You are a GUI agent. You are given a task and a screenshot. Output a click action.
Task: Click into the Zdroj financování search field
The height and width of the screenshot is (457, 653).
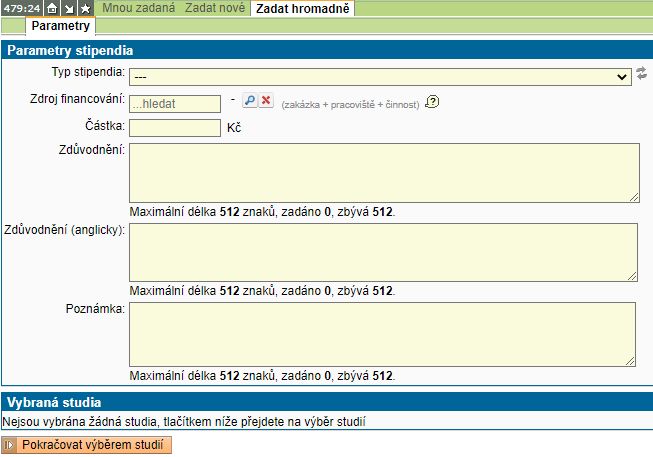point(174,102)
